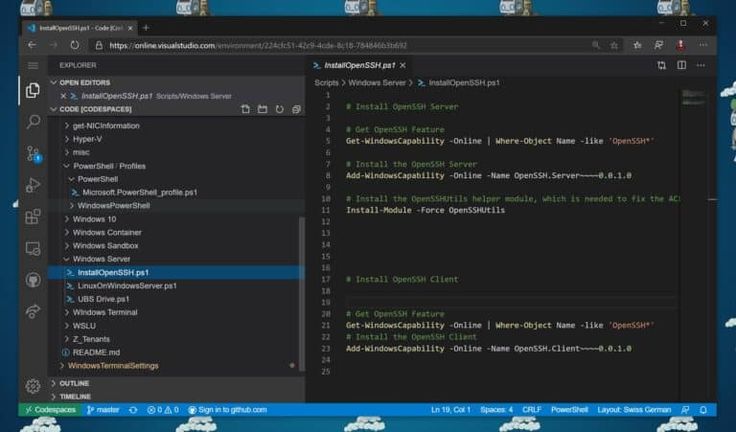Open the browser favorites list
Viewport: 736px width, 432px height.
pos(637,45)
